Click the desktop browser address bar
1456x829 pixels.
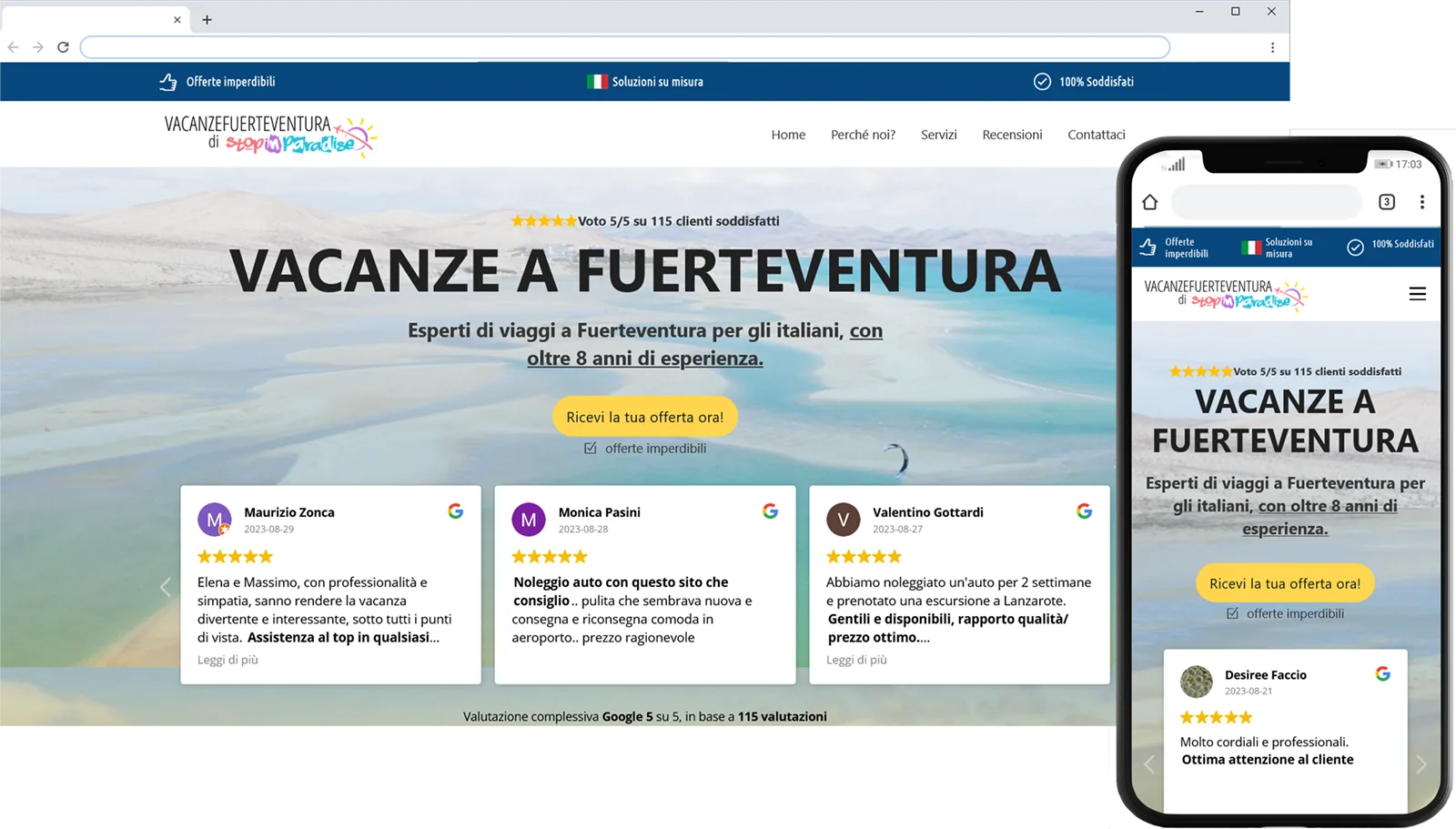[624, 47]
